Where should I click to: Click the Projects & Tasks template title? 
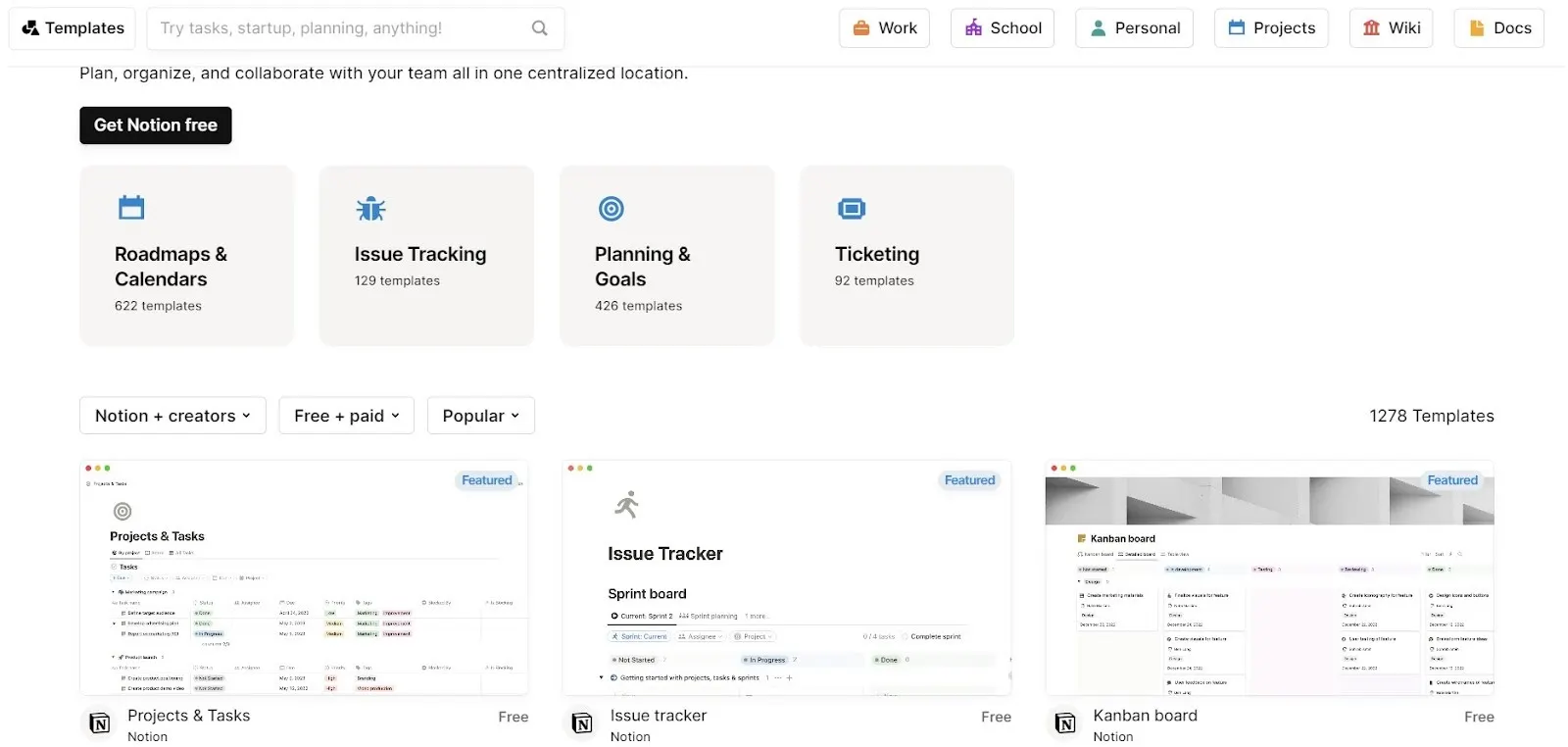(189, 716)
